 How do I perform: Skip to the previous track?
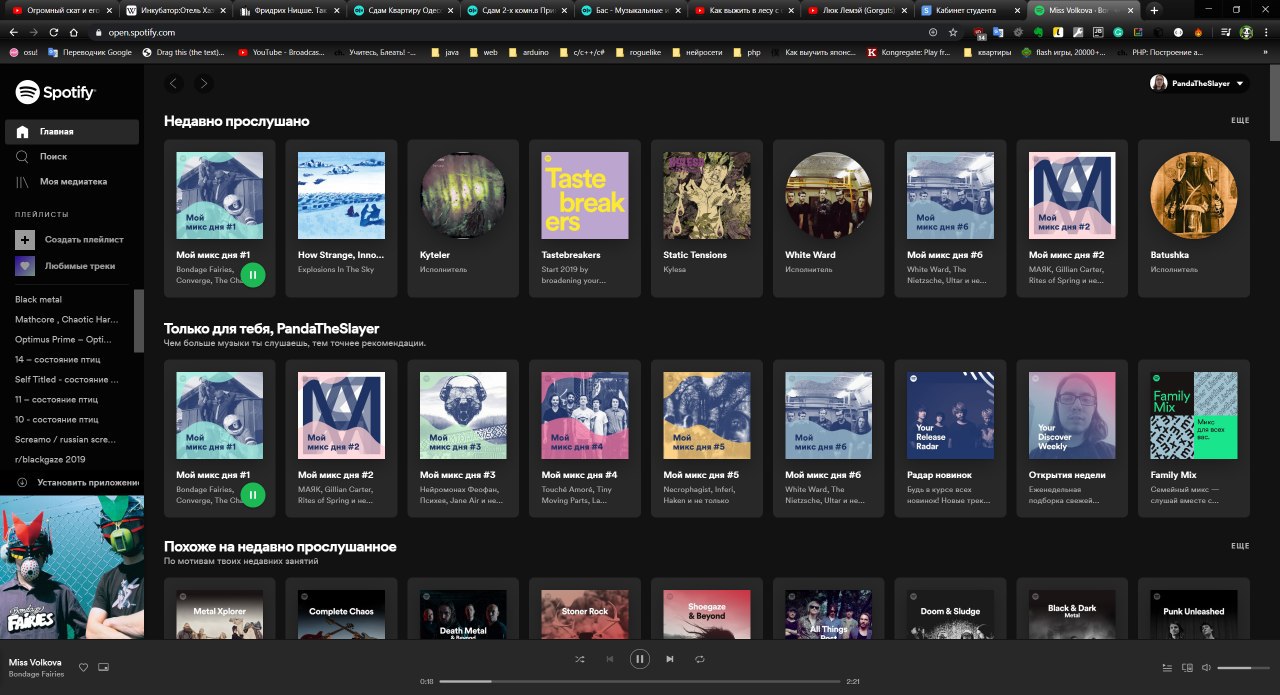[610, 659]
